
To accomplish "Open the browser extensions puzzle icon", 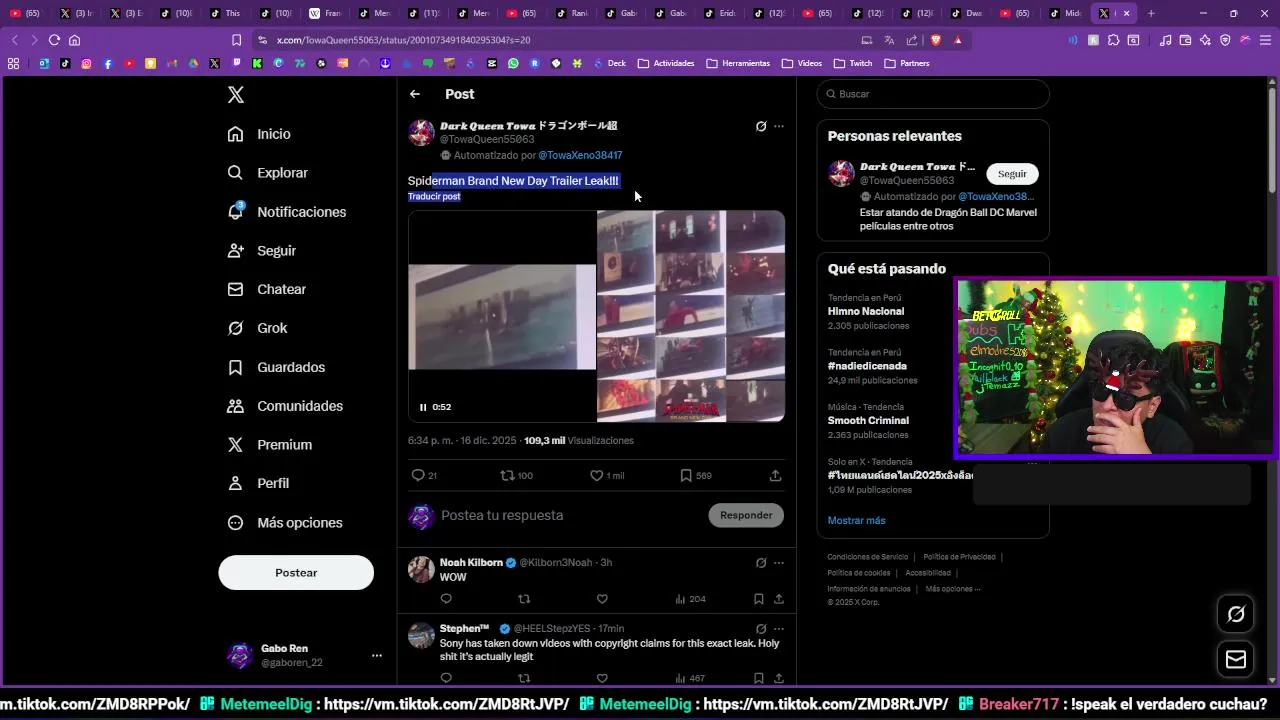I will click(1113, 40).
